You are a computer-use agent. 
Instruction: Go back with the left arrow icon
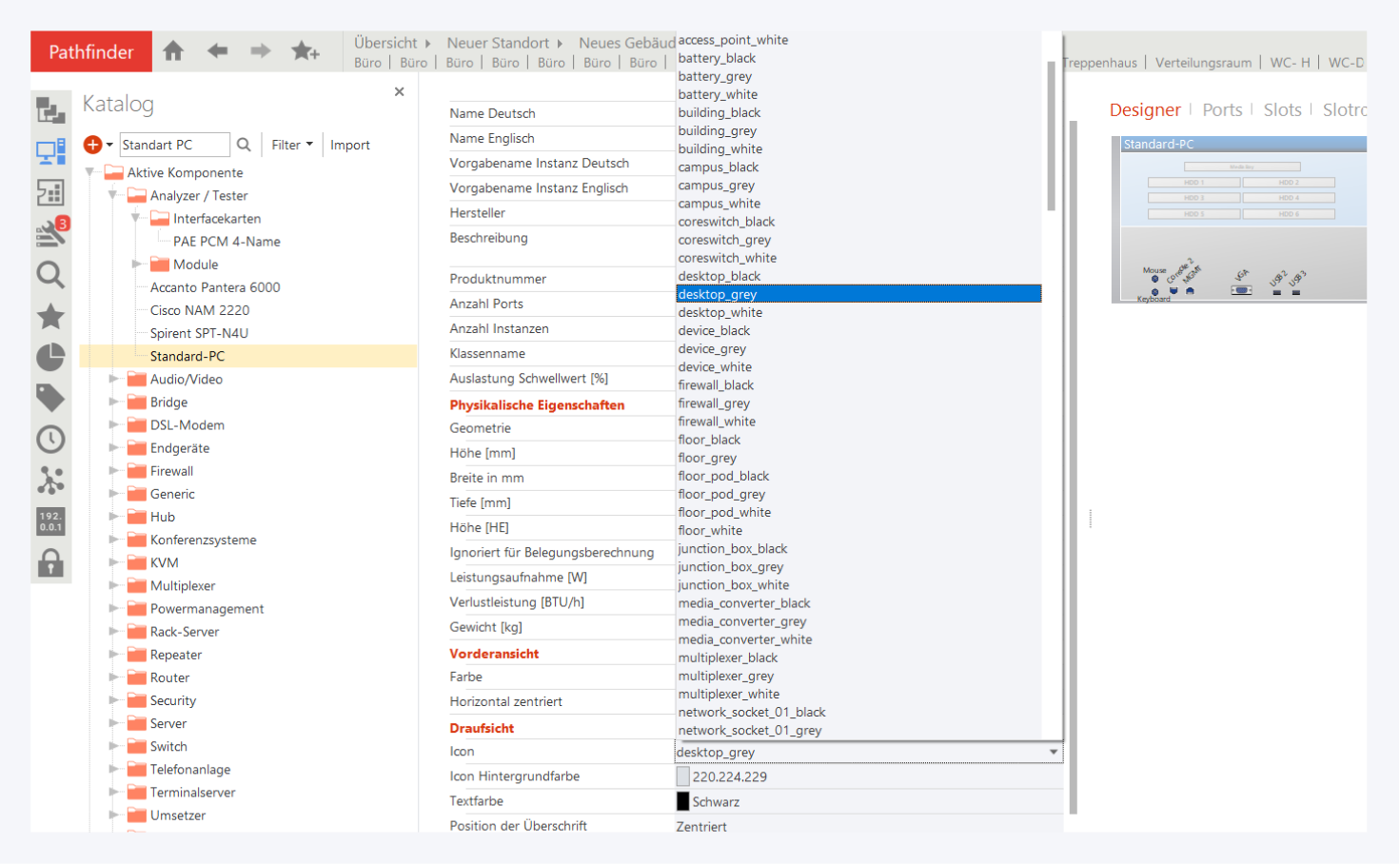click(217, 51)
